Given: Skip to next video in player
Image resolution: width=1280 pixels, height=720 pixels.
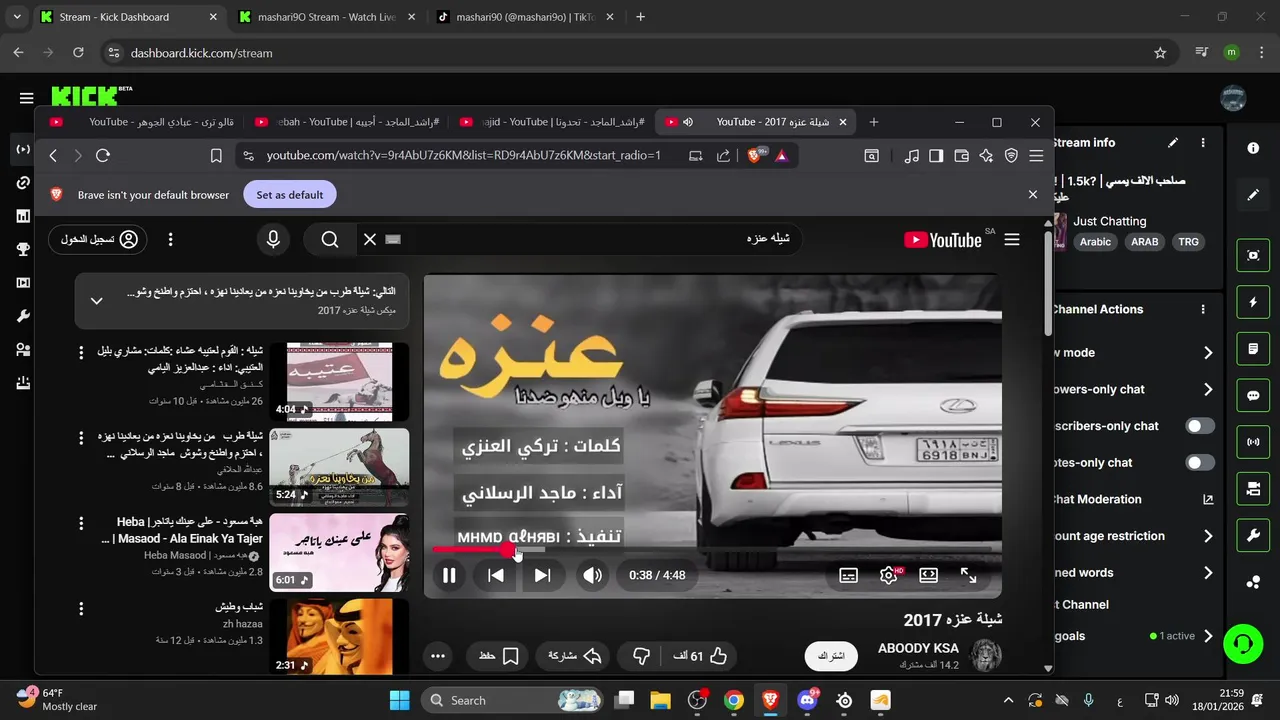Looking at the screenshot, I should (542, 575).
